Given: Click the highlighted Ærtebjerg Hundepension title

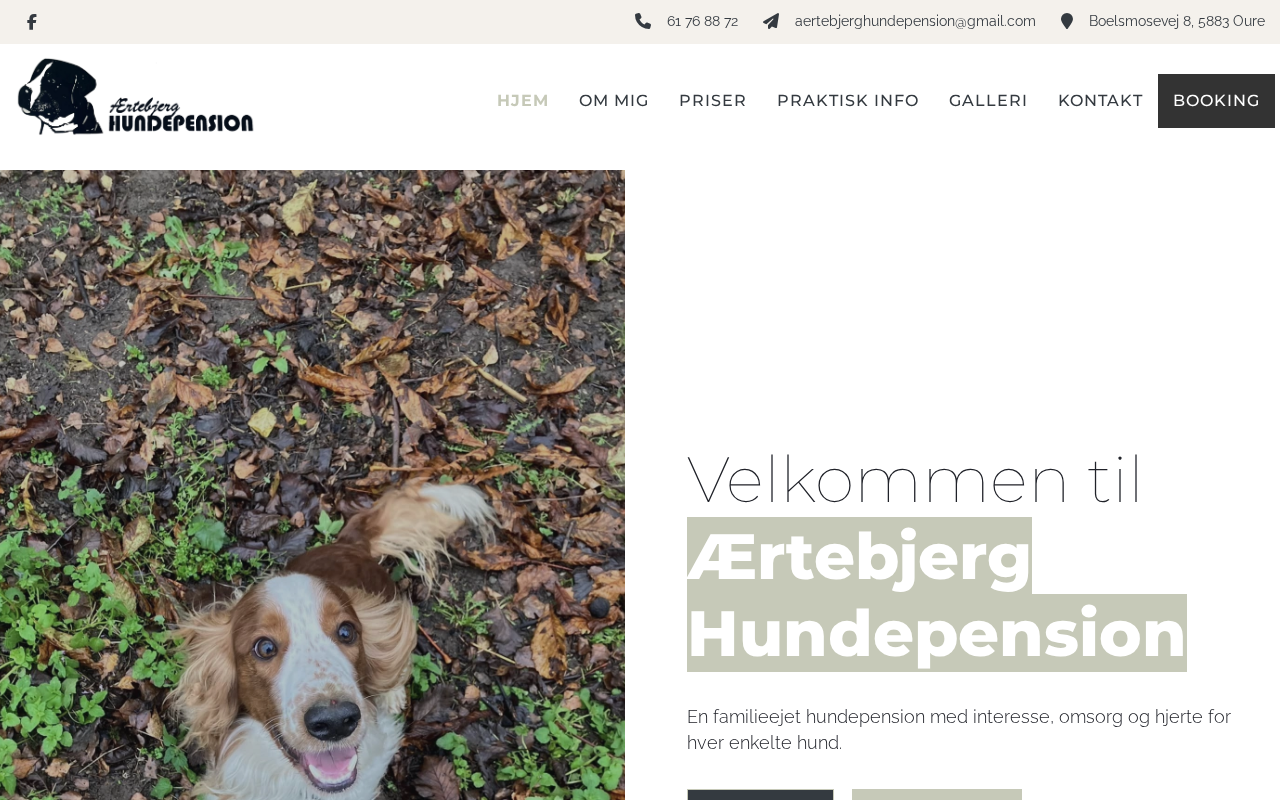Looking at the screenshot, I should 937,595.
